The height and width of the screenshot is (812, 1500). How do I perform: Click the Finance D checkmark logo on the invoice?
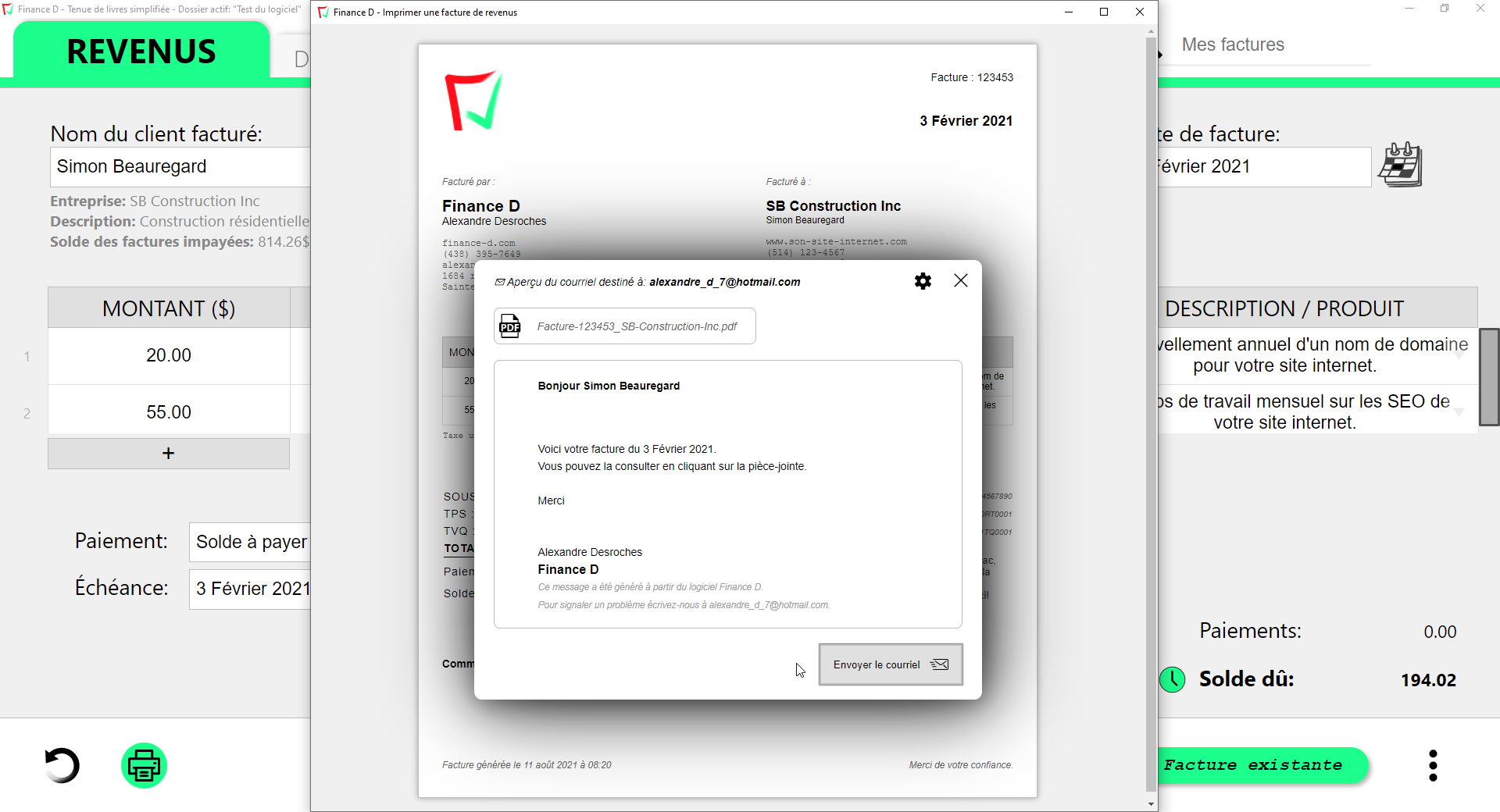click(472, 100)
